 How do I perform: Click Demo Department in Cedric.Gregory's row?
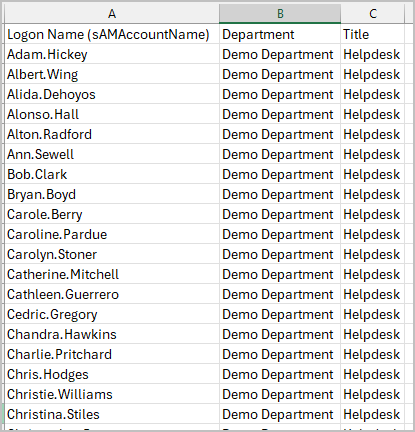tap(280, 314)
